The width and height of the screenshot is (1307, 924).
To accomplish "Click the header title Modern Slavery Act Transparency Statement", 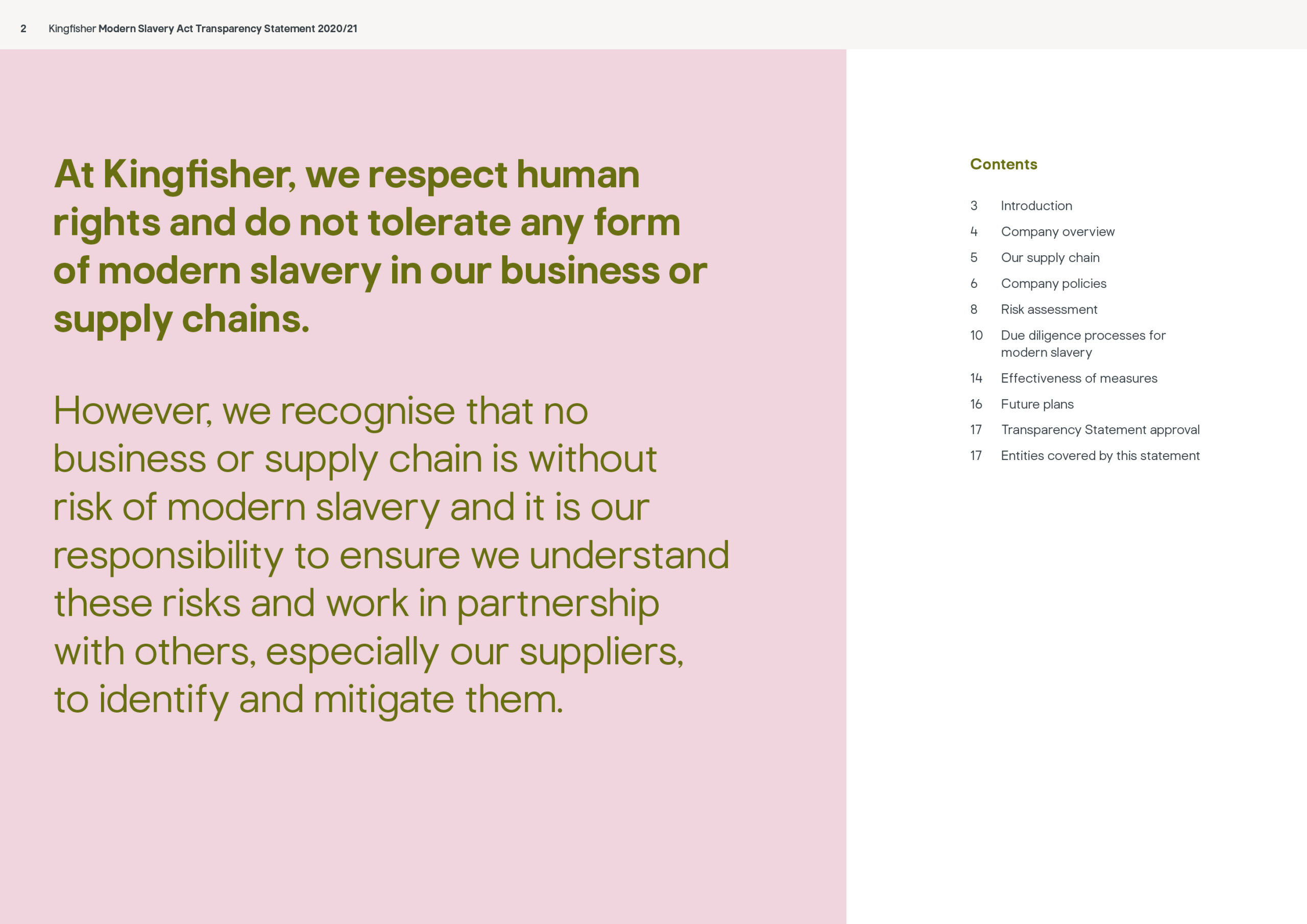I will click(x=228, y=29).
